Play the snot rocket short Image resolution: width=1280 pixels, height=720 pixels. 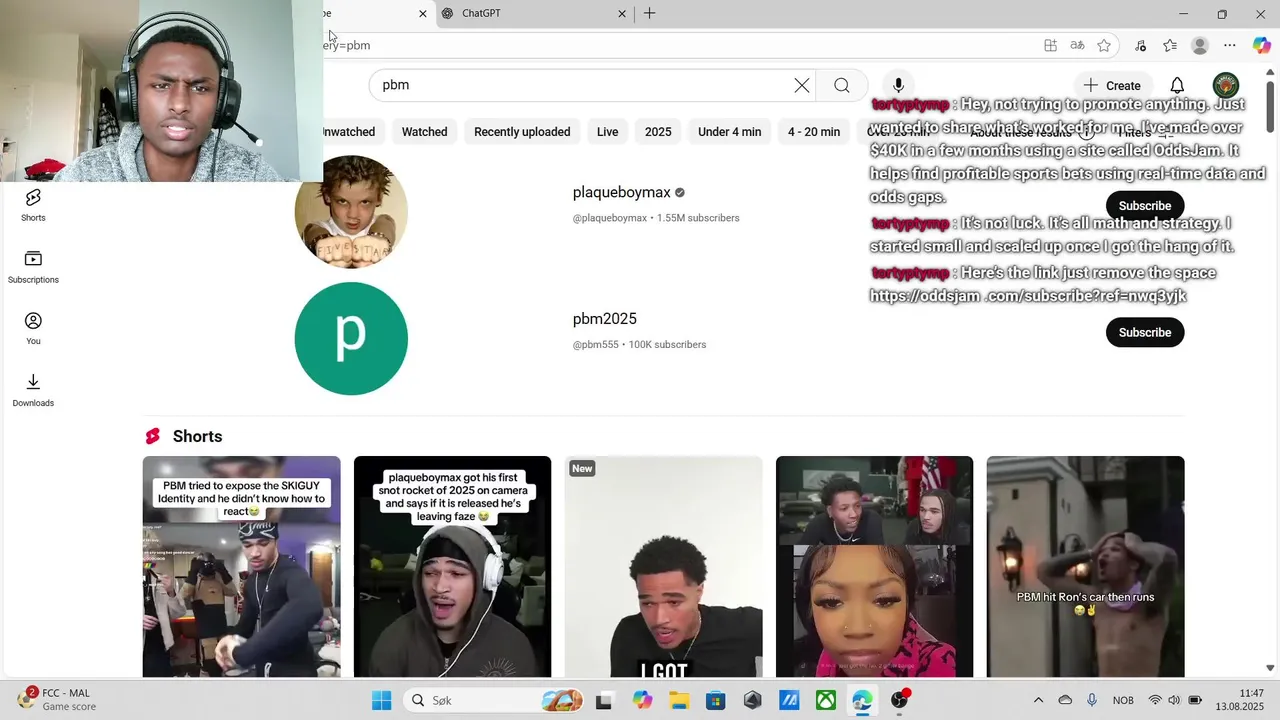(452, 567)
